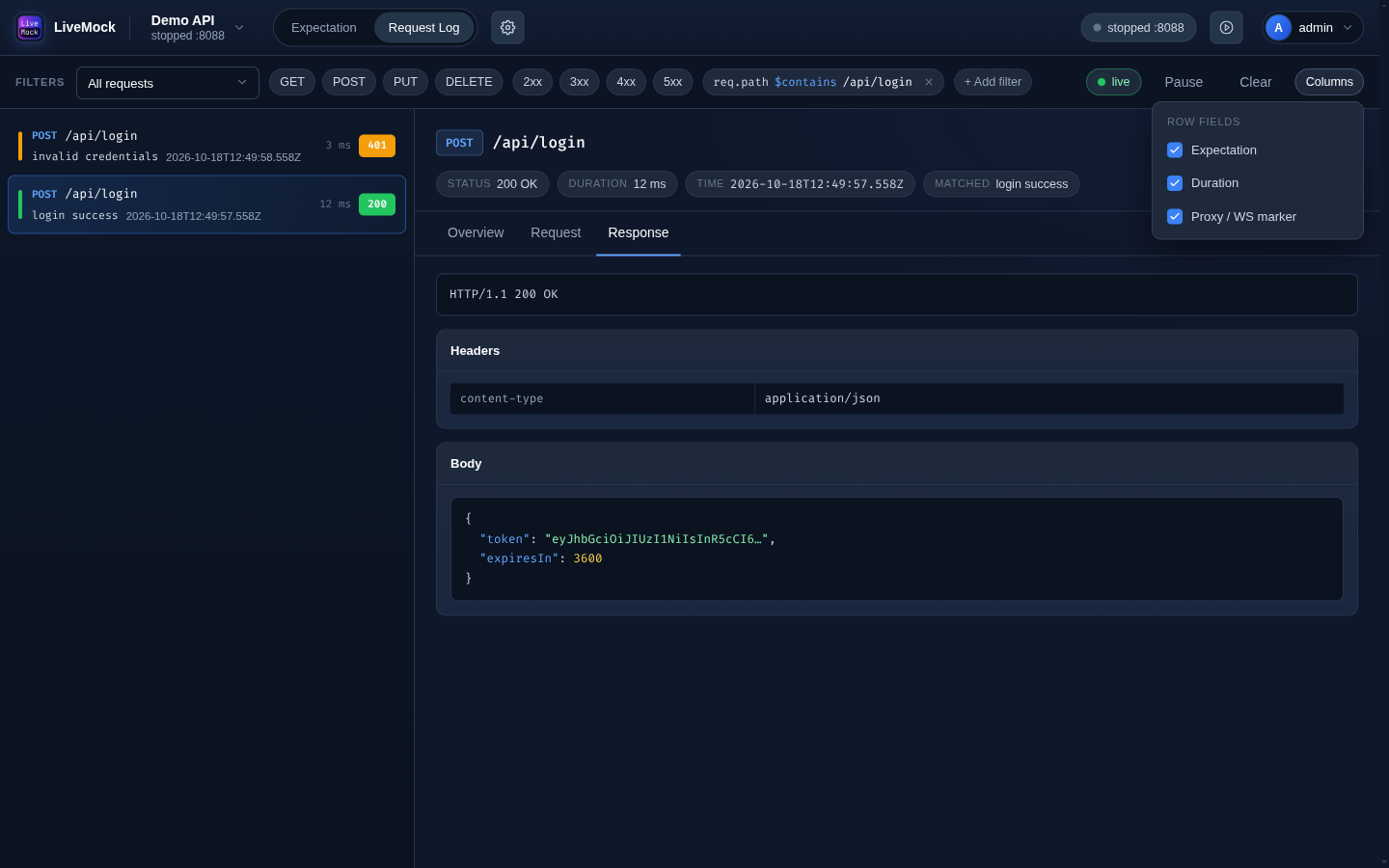Click the 200 status badge
Image resolution: width=1389 pixels, height=868 pixels.
(x=377, y=204)
